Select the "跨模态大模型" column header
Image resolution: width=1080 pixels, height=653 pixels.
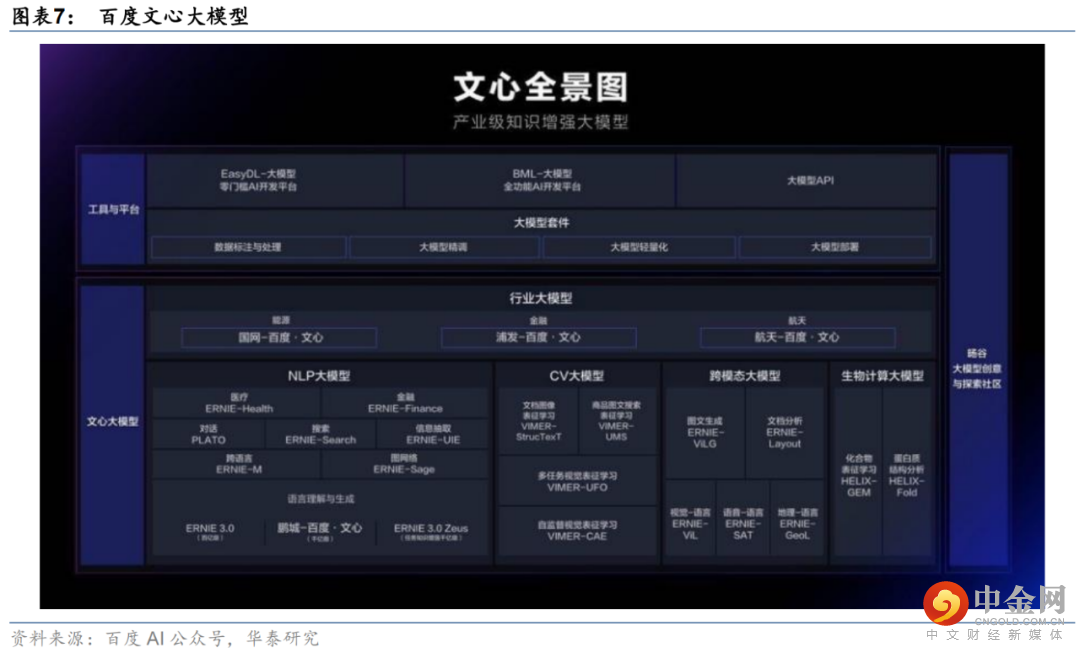click(745, 376)
